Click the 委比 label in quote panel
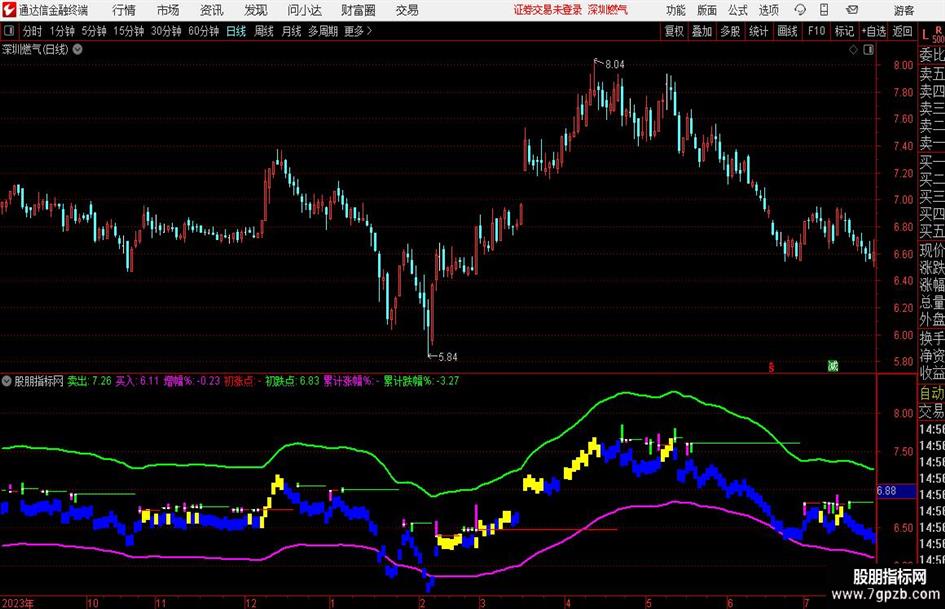The width and height of the screenshot is (945, 609). click(932, 55)
